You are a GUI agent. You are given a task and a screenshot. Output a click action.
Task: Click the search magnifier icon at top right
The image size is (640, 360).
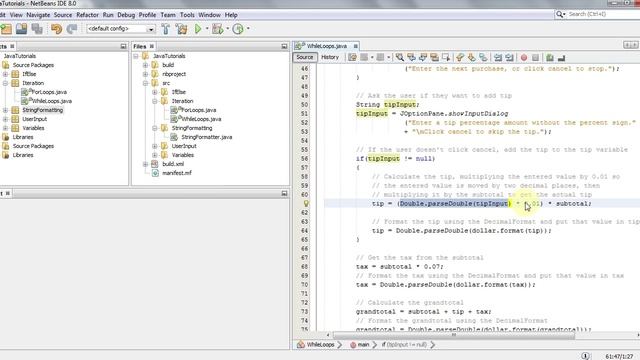coord(560,14)
